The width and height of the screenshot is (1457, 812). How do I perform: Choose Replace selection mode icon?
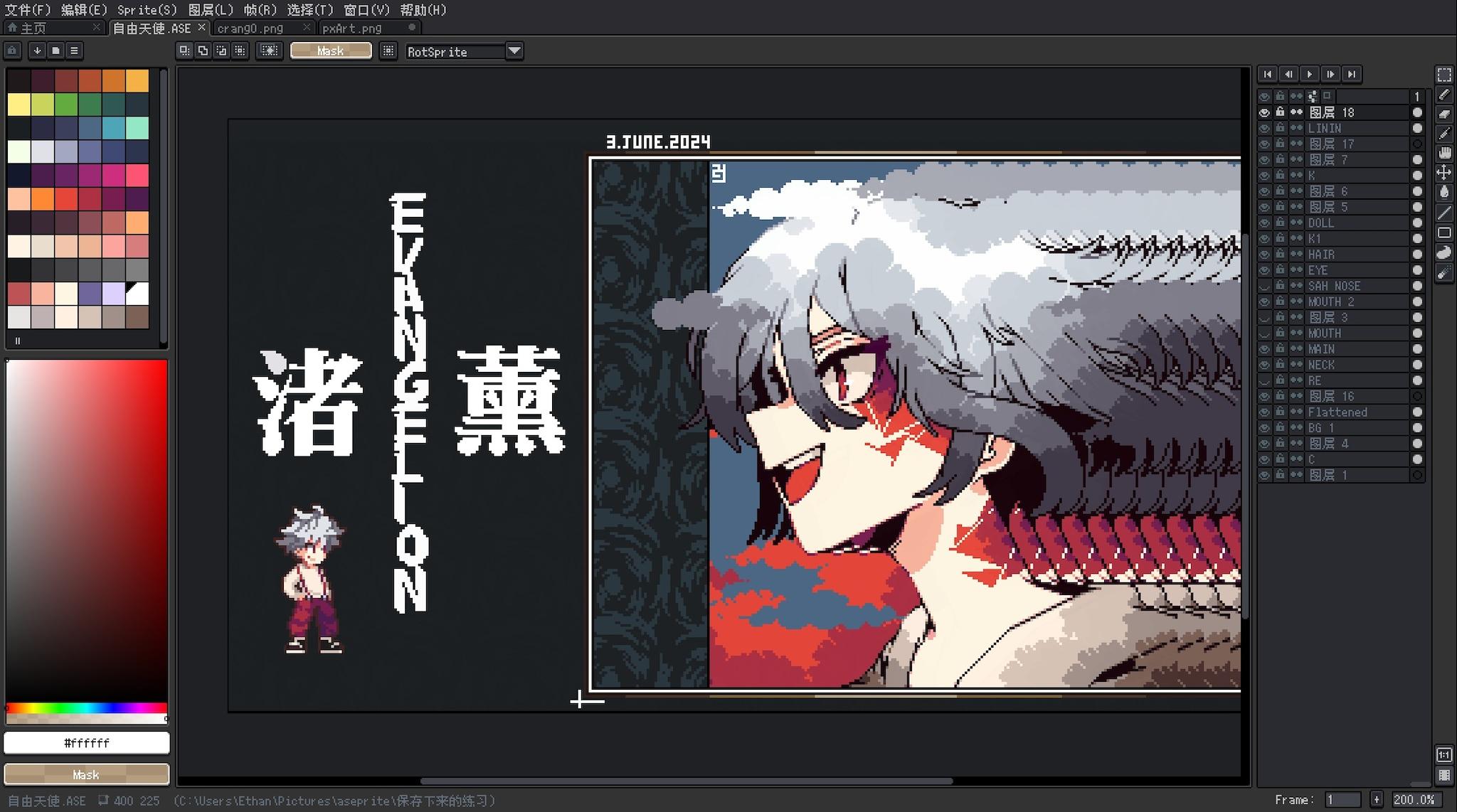coord(184,50)
